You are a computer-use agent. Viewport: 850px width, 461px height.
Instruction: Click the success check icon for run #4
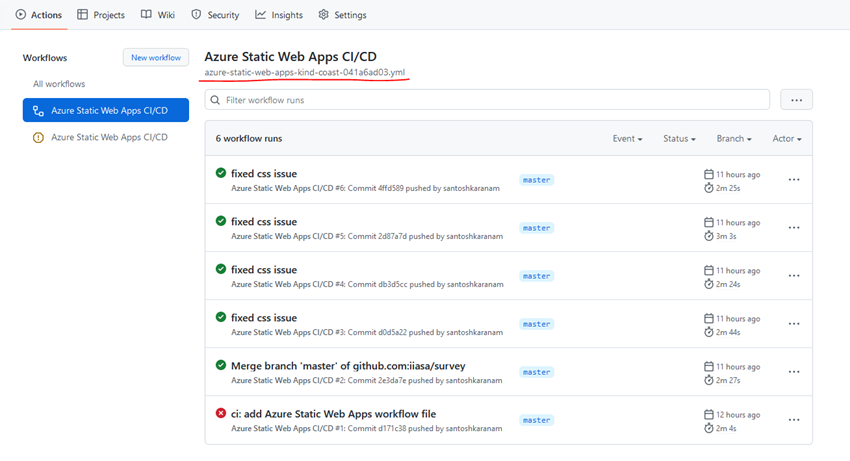[221, 269]
